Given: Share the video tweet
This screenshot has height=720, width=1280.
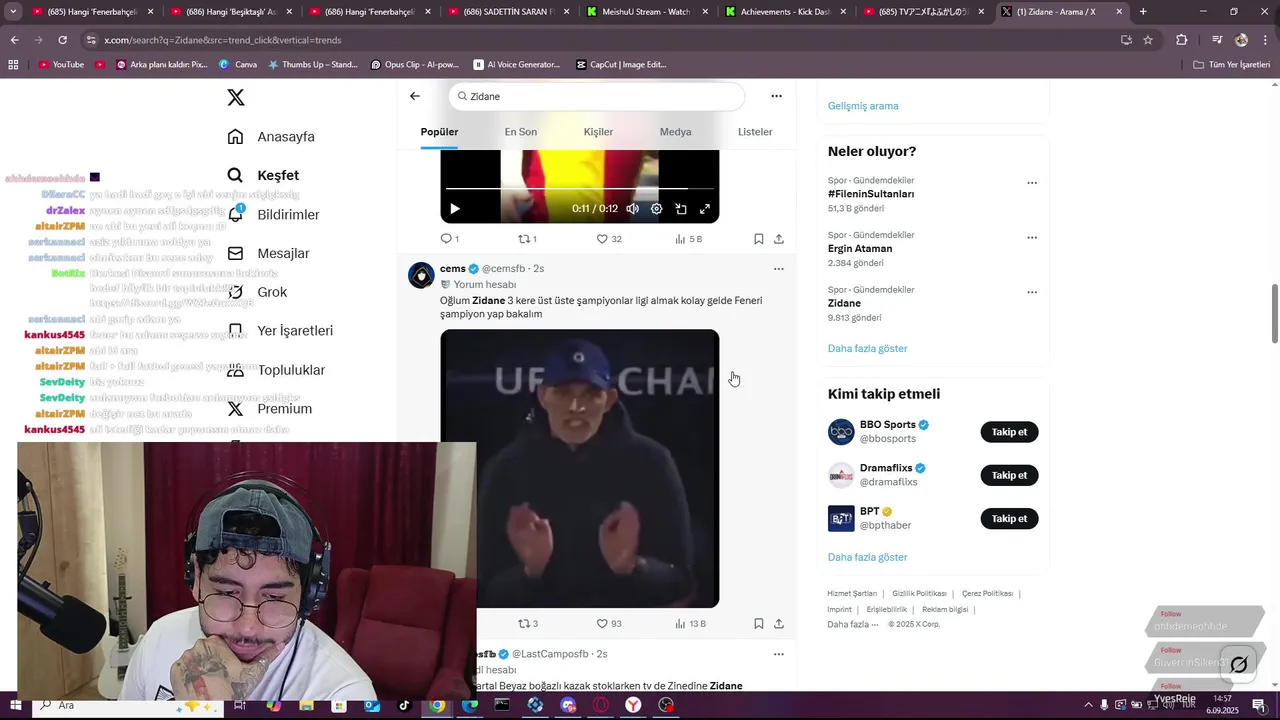Looking at the screenshot, I should pos(779,239).
